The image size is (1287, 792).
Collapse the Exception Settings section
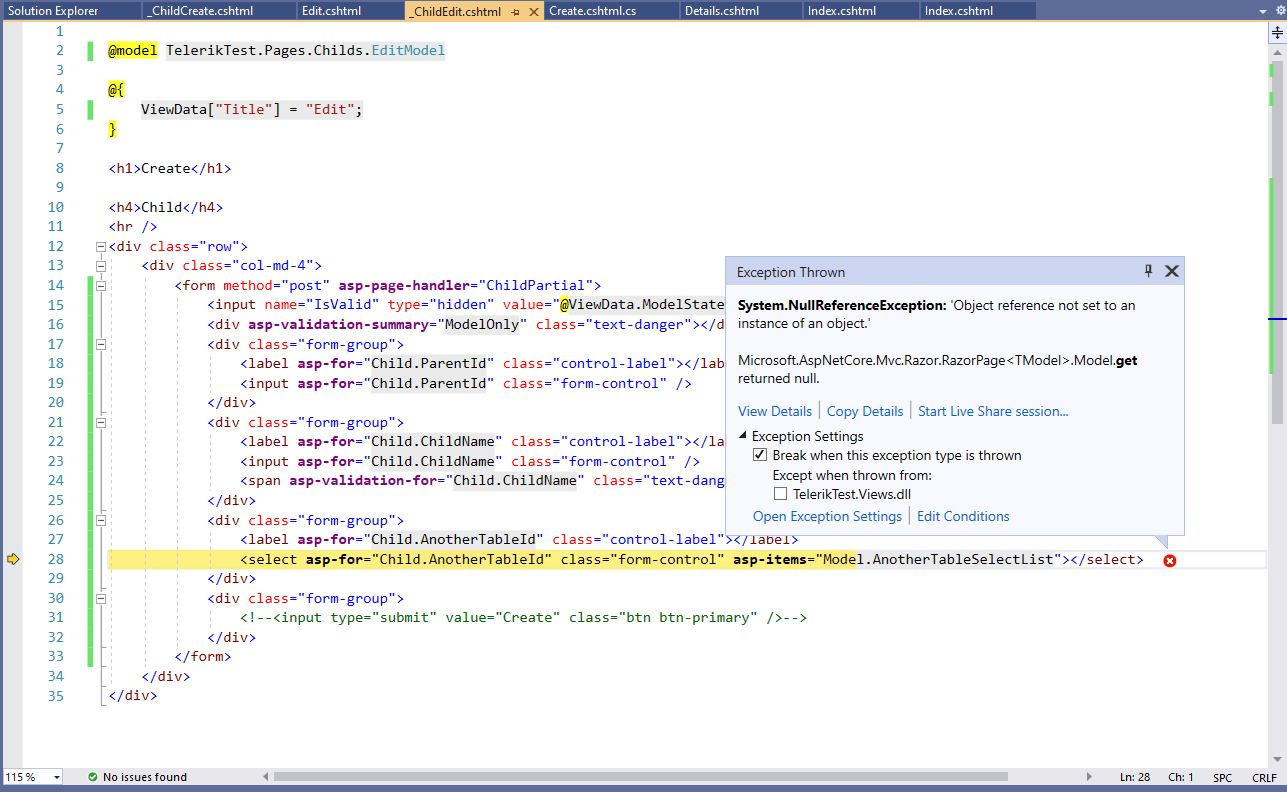pos(743,436)
